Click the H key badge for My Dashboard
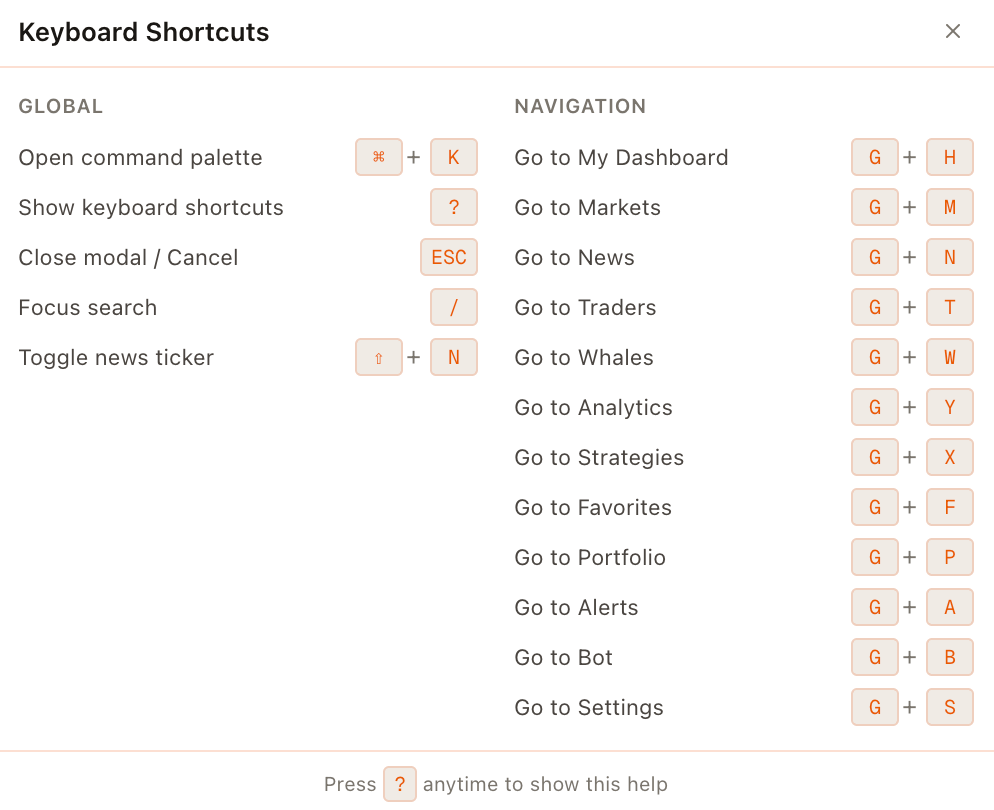 (949, 157)
